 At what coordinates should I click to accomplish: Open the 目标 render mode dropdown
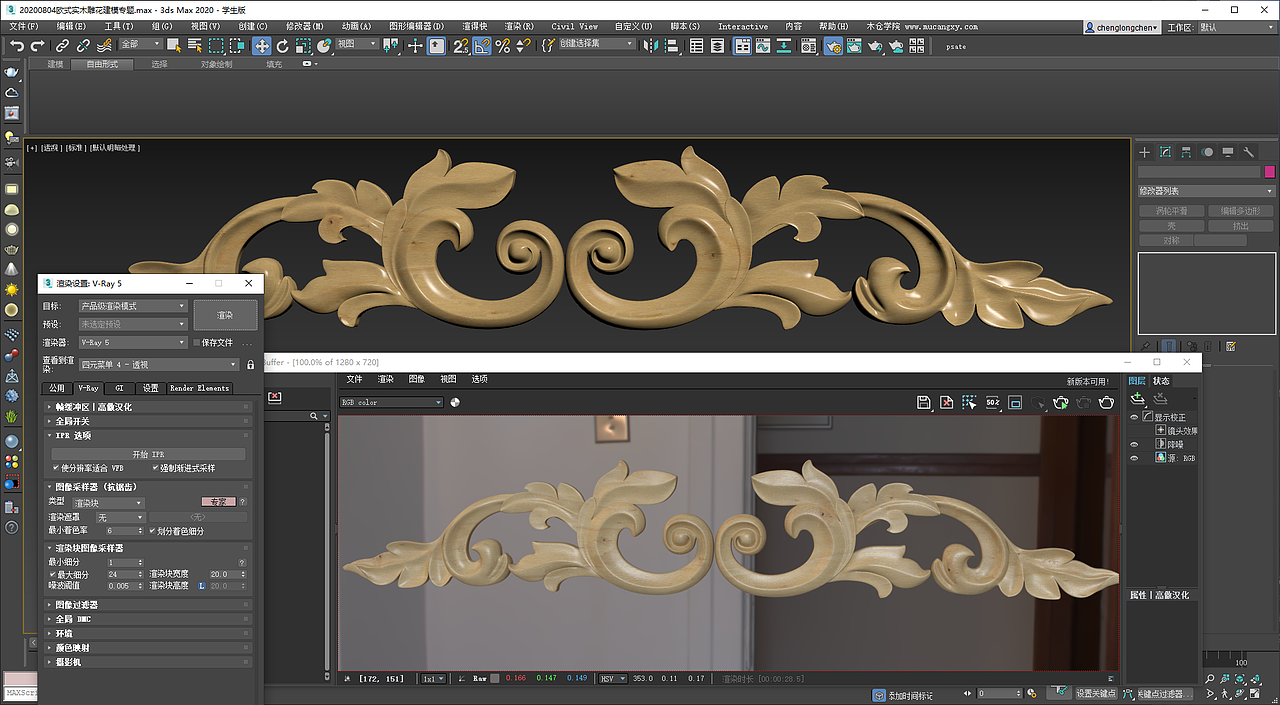click(133, 306)
